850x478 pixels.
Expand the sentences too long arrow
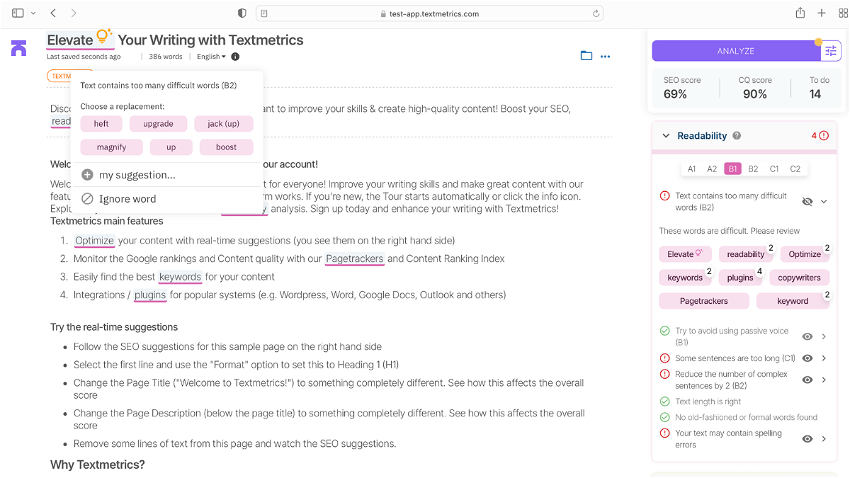[x=823, y=358]
